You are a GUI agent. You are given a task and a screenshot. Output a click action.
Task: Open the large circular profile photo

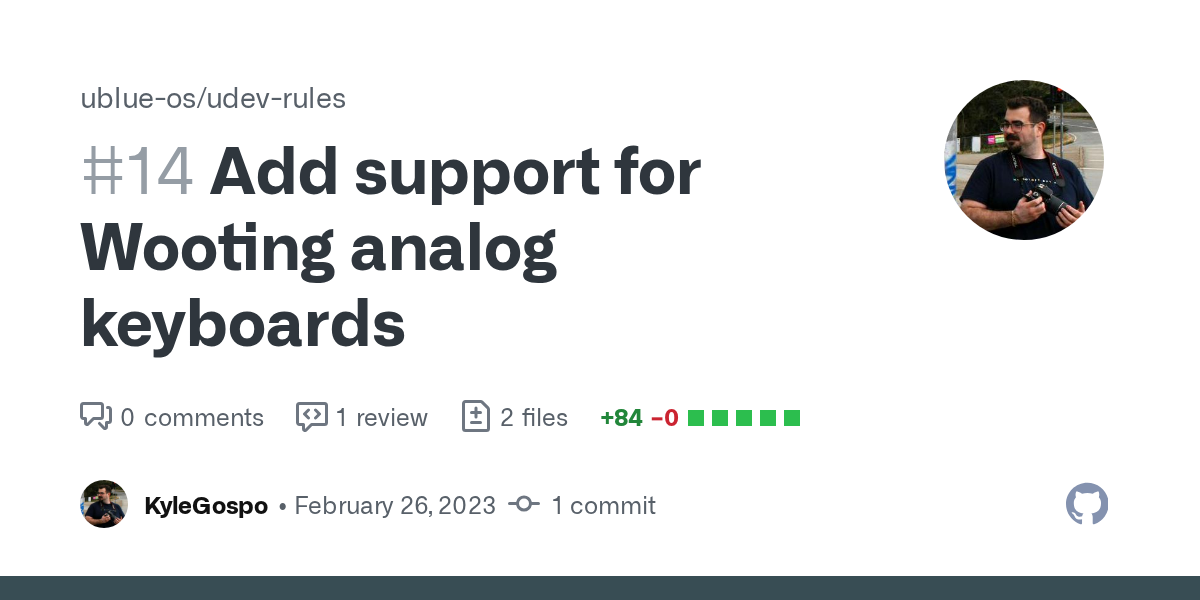tap(1023, 160)
